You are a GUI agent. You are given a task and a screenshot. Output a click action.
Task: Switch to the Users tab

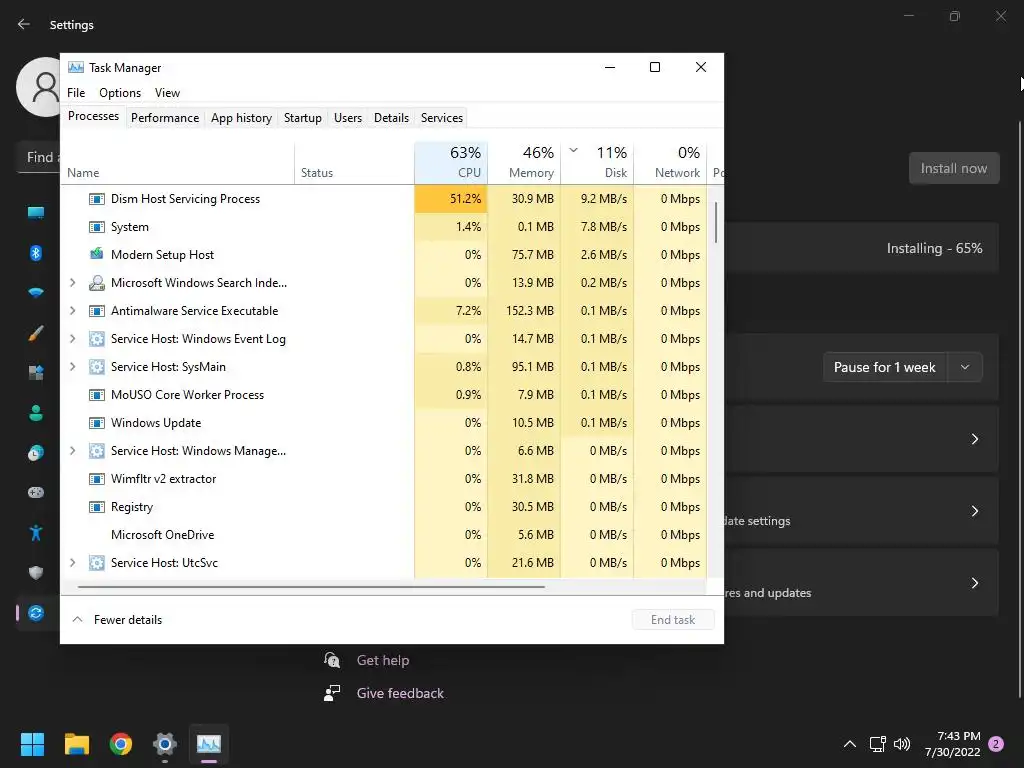347,118
